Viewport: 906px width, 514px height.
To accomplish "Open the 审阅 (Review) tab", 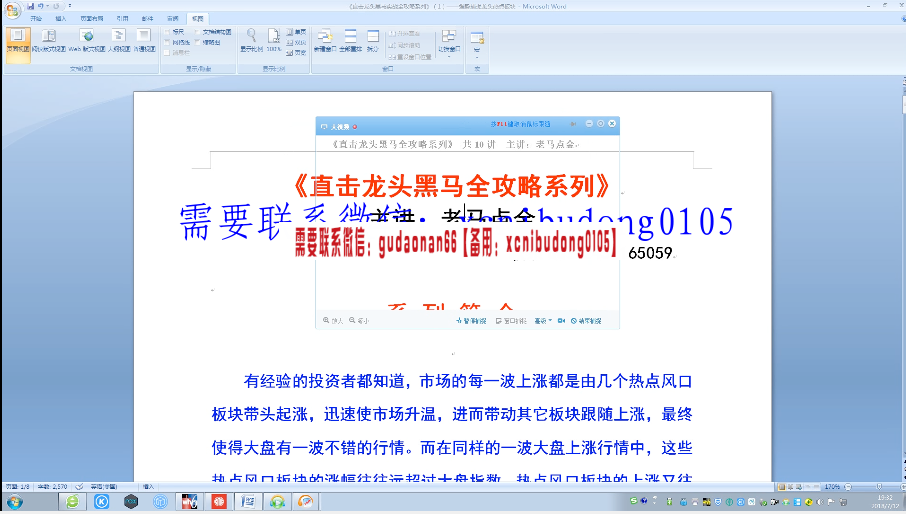I will click(x=173, y=18).
